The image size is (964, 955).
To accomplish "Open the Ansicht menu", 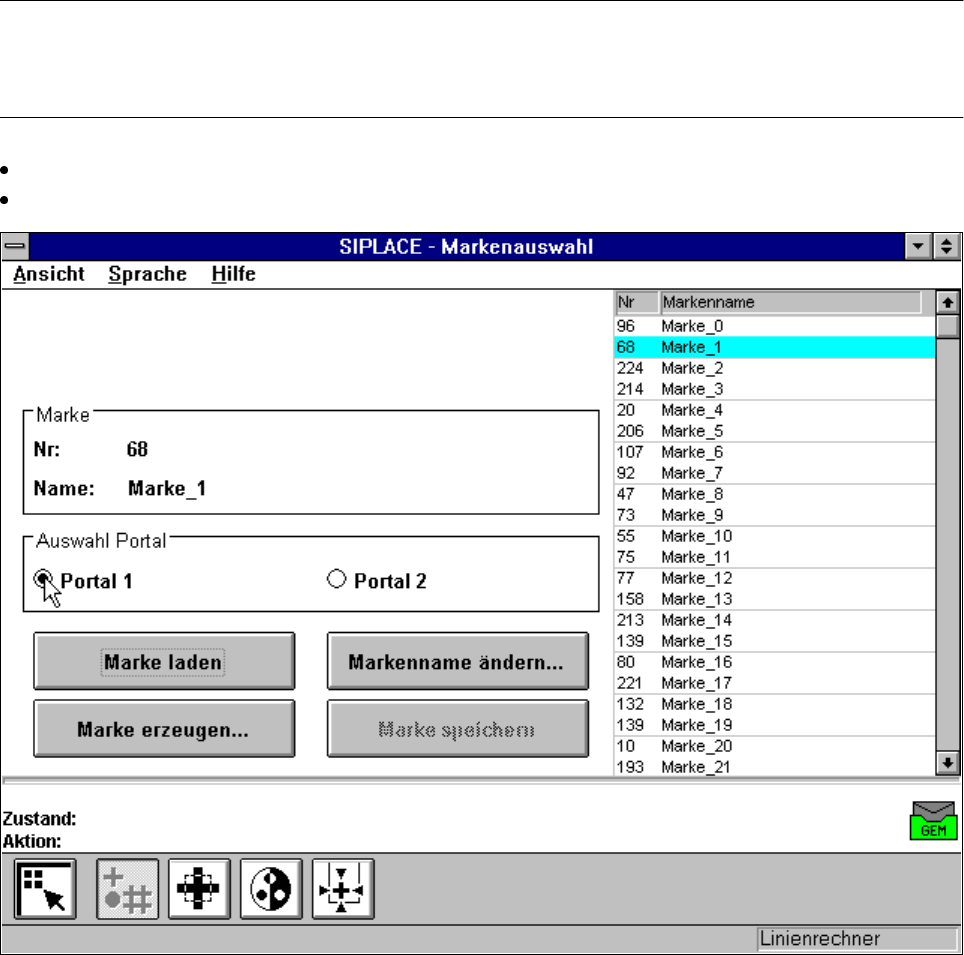I will (x=49, y=274).
